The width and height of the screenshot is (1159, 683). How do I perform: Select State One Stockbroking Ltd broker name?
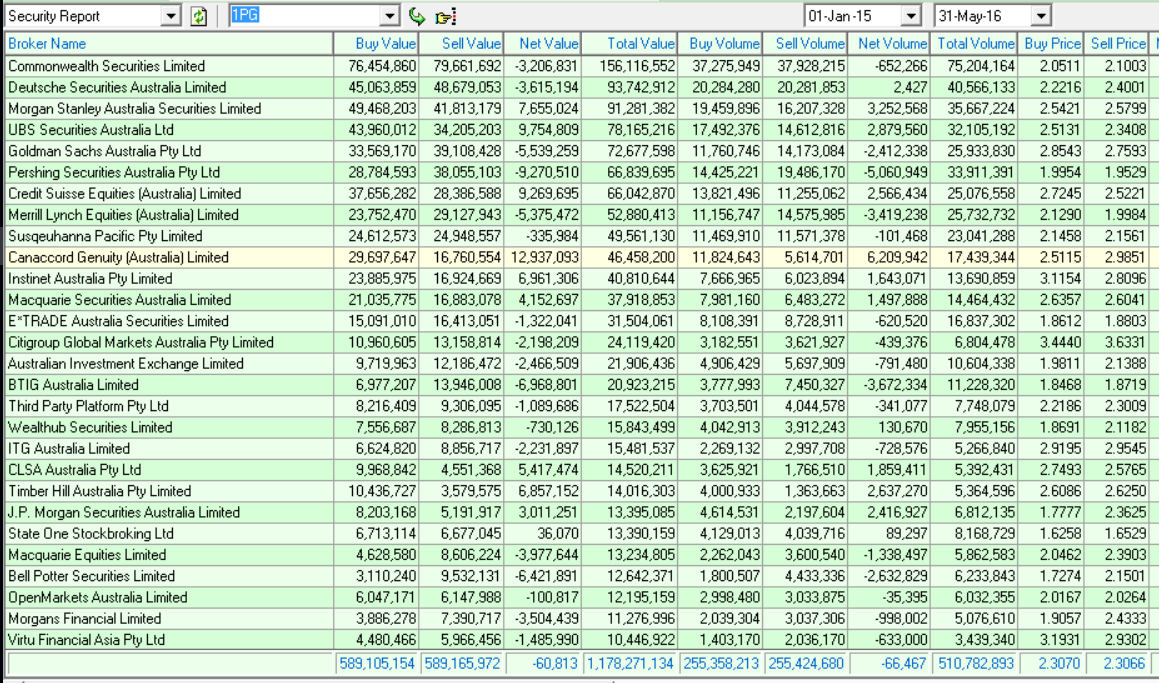pyautogui.click(x=91, y=534)
